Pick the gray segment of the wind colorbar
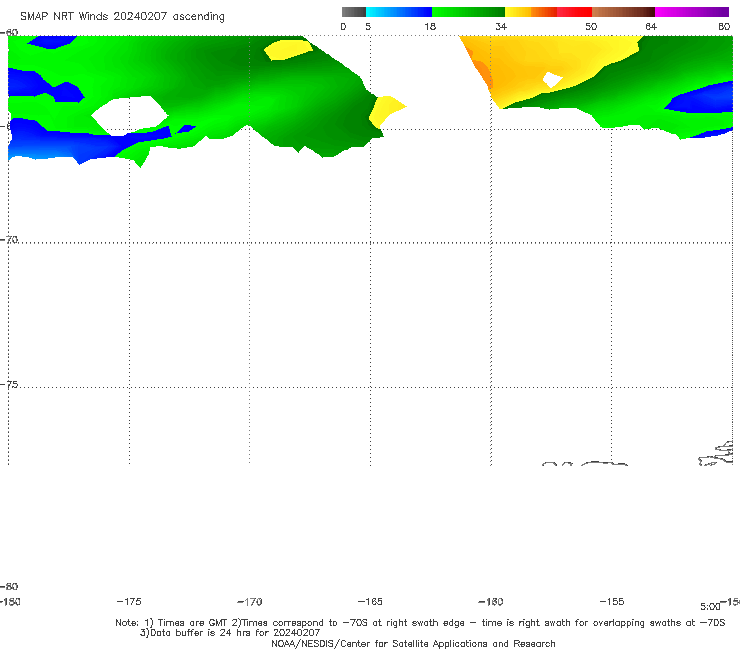The width and height of the screenshot is (740, 650). (x=353, y=12)
